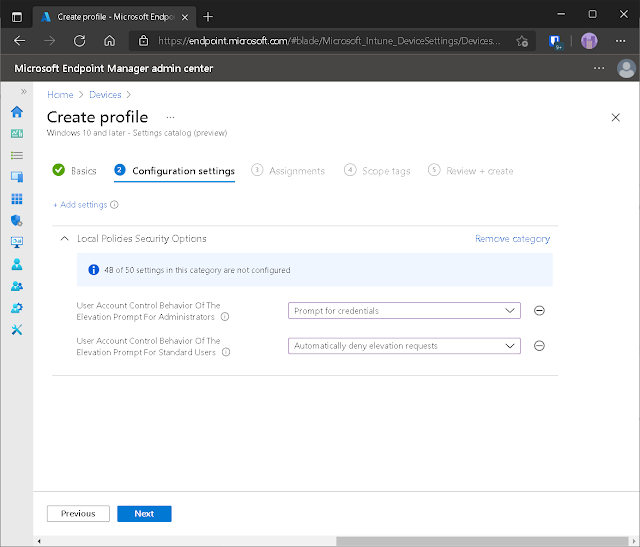This screenshot has width=640, height=547.
Task: Open the Dashboard icon in sidebar
Action: pyautogui.click(x=16, y=134)
